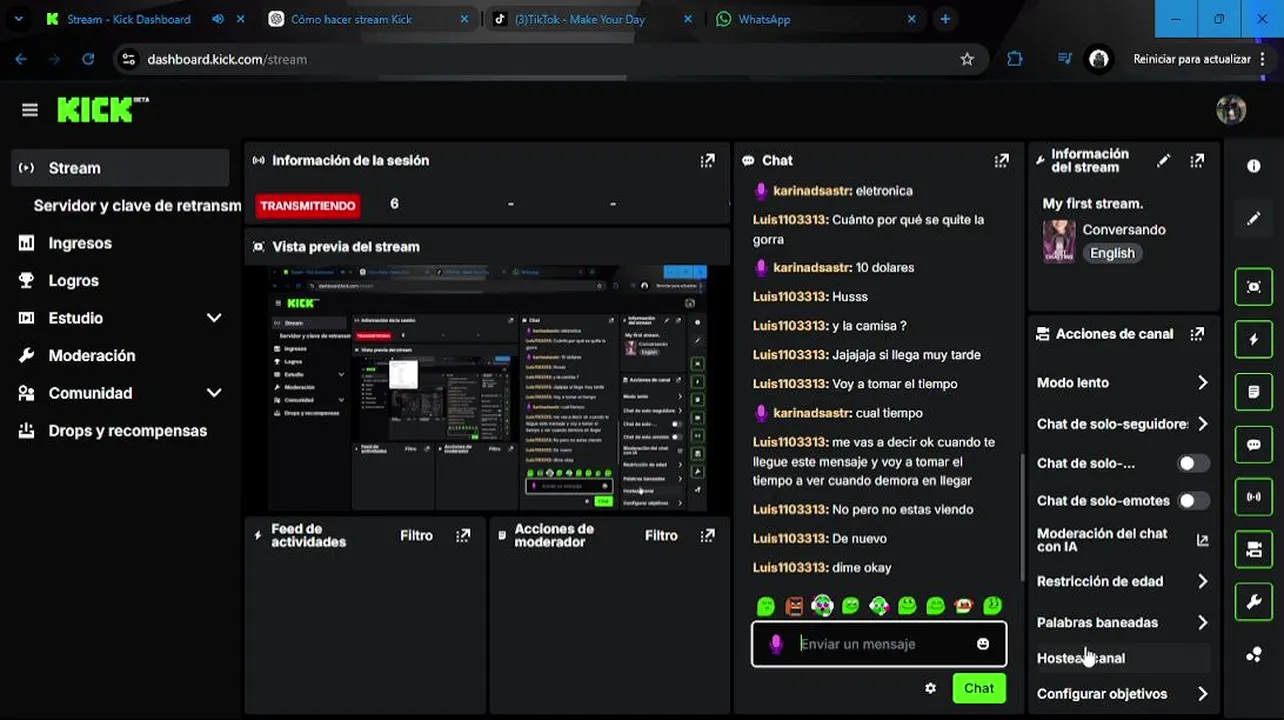Open Servidor y clave de retransmisión

(137, 206)
